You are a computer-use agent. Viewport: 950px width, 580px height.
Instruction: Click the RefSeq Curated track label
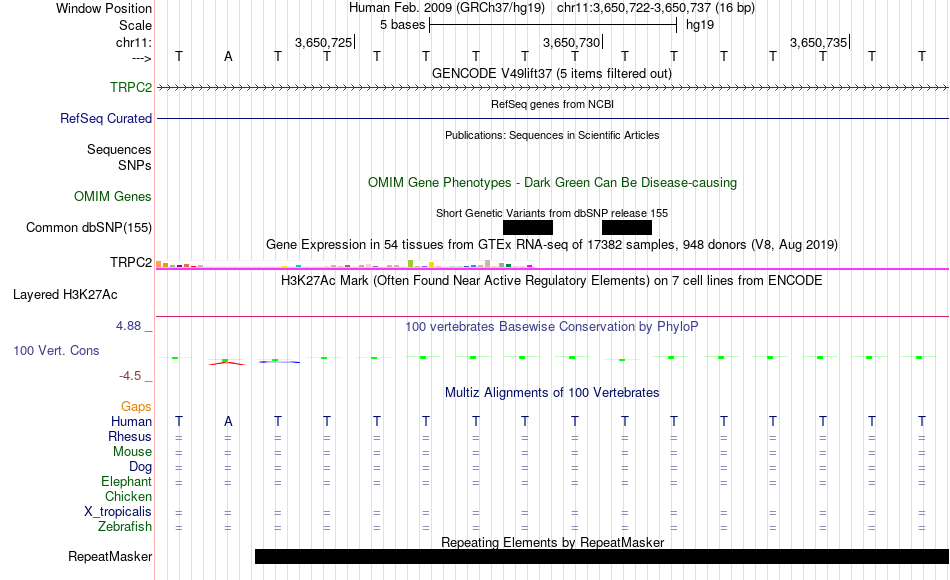pyautogui.click(x=106, y=118)
